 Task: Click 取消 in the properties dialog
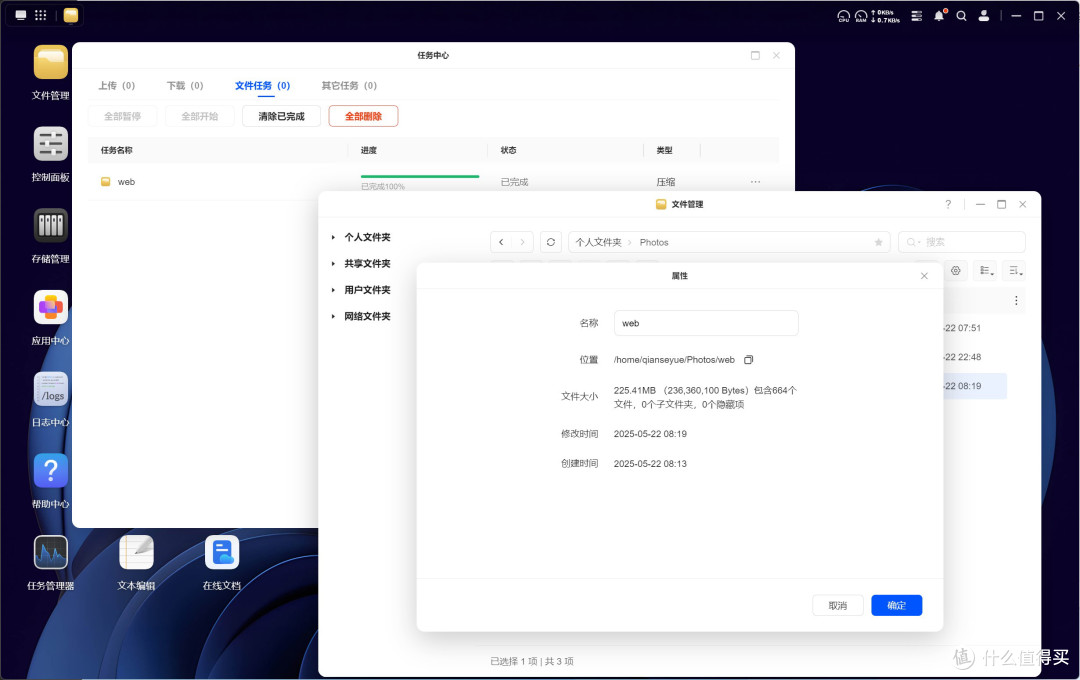[x=838, y=606]
